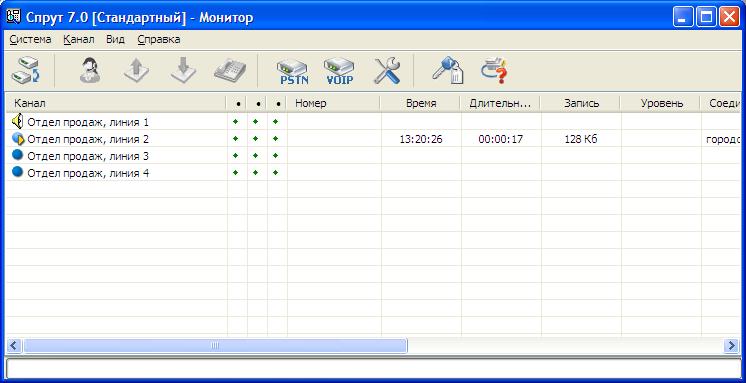Image resolution: width=746 pixels, height=383 pixels.
Task: Open the Система menu
Action: [x=30, y=39]
